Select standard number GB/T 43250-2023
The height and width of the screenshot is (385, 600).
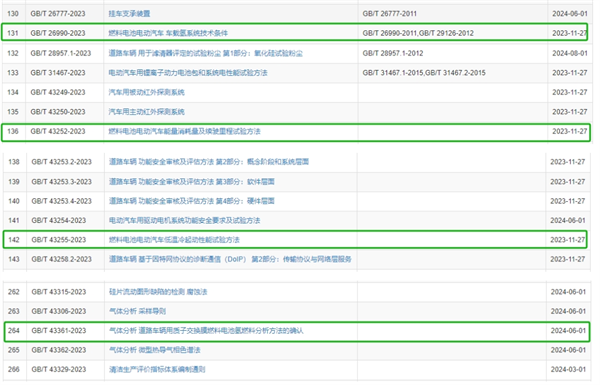[58, 112]
